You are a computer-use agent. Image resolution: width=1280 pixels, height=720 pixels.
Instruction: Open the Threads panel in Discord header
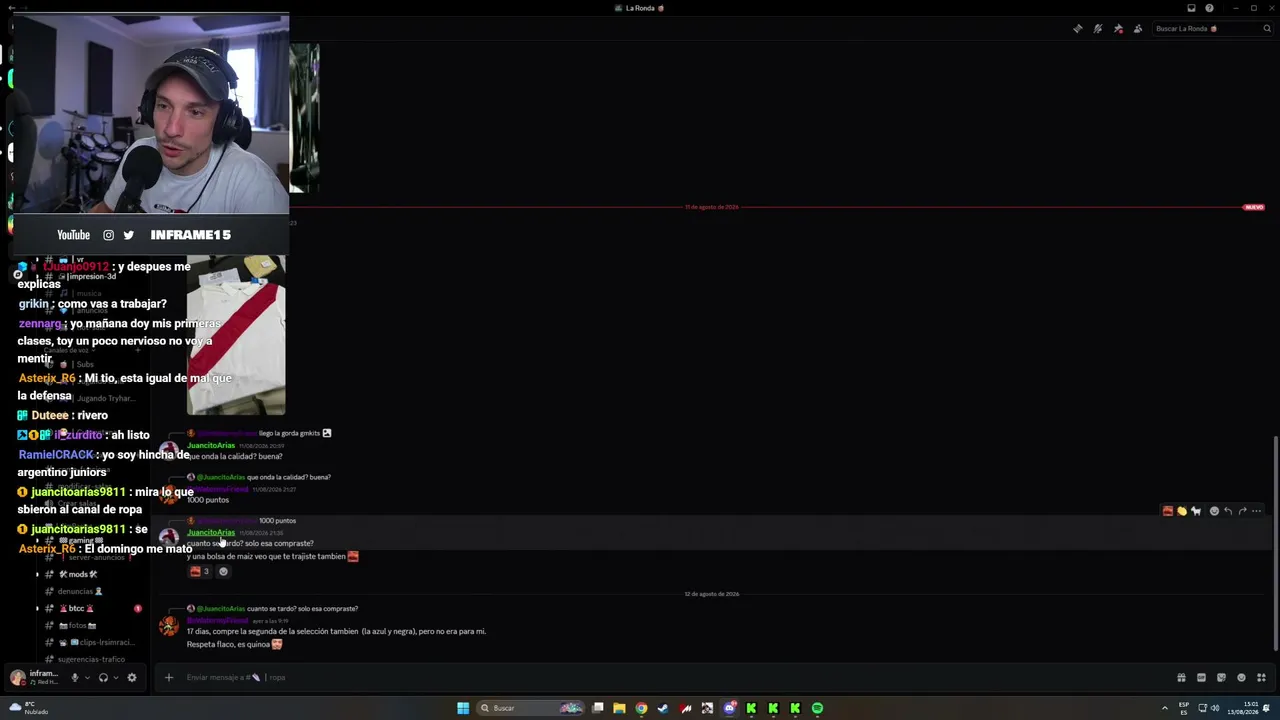click(x=1077, y=28)
